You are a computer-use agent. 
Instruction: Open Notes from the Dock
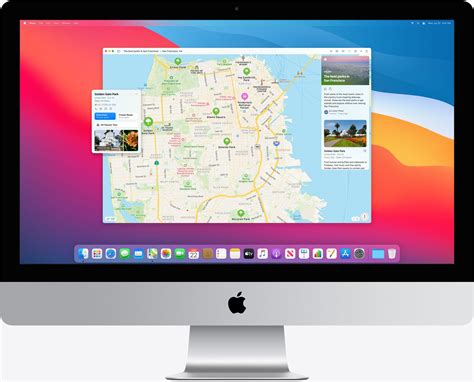pyautogui.click(x=235, y=254)
